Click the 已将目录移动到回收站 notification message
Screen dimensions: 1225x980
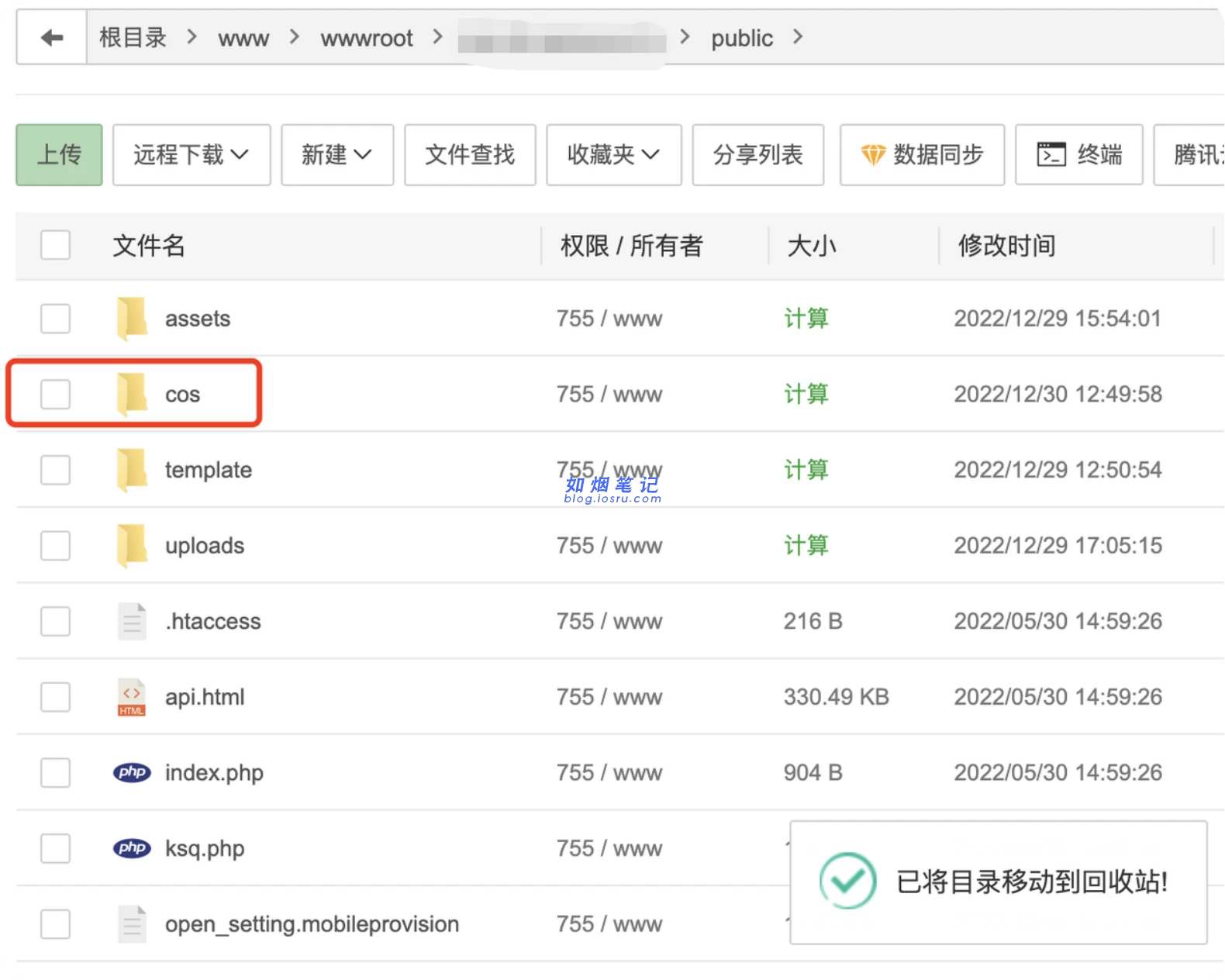click(1032, 882)
